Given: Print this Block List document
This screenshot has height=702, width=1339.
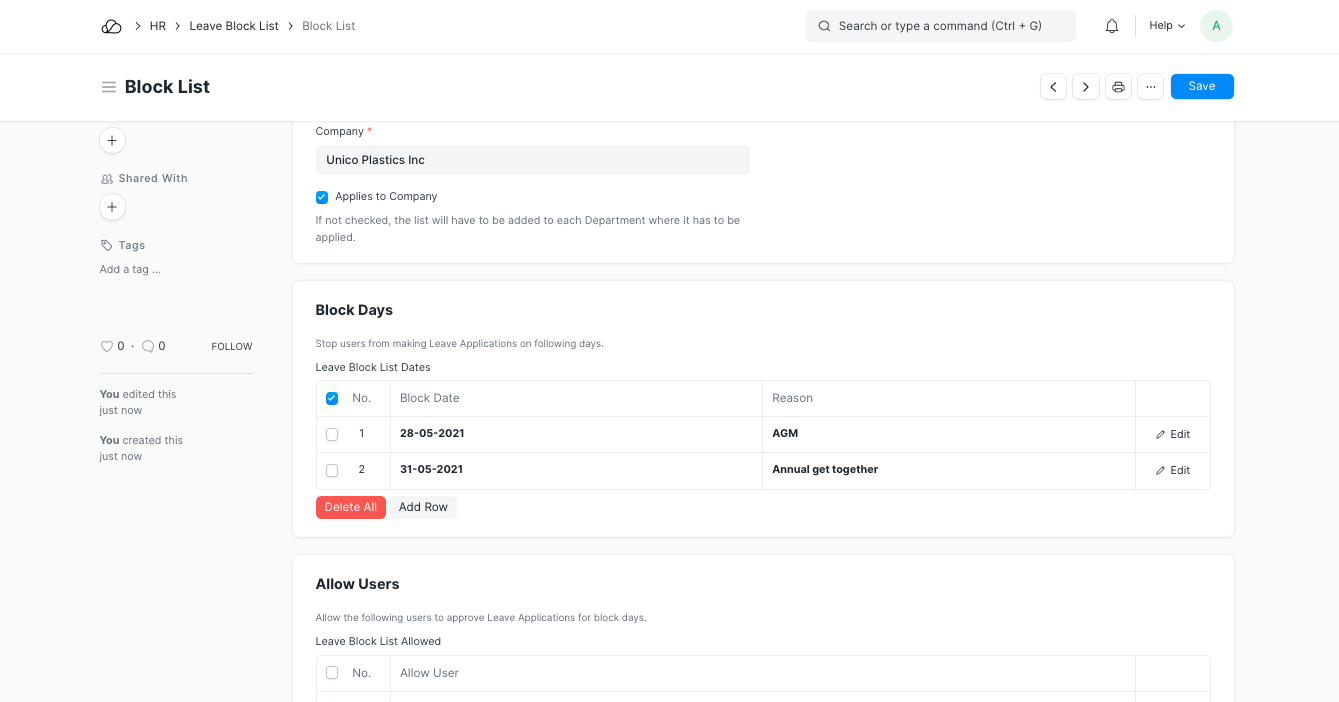Looking at the screenshot, I should 1118,87.
